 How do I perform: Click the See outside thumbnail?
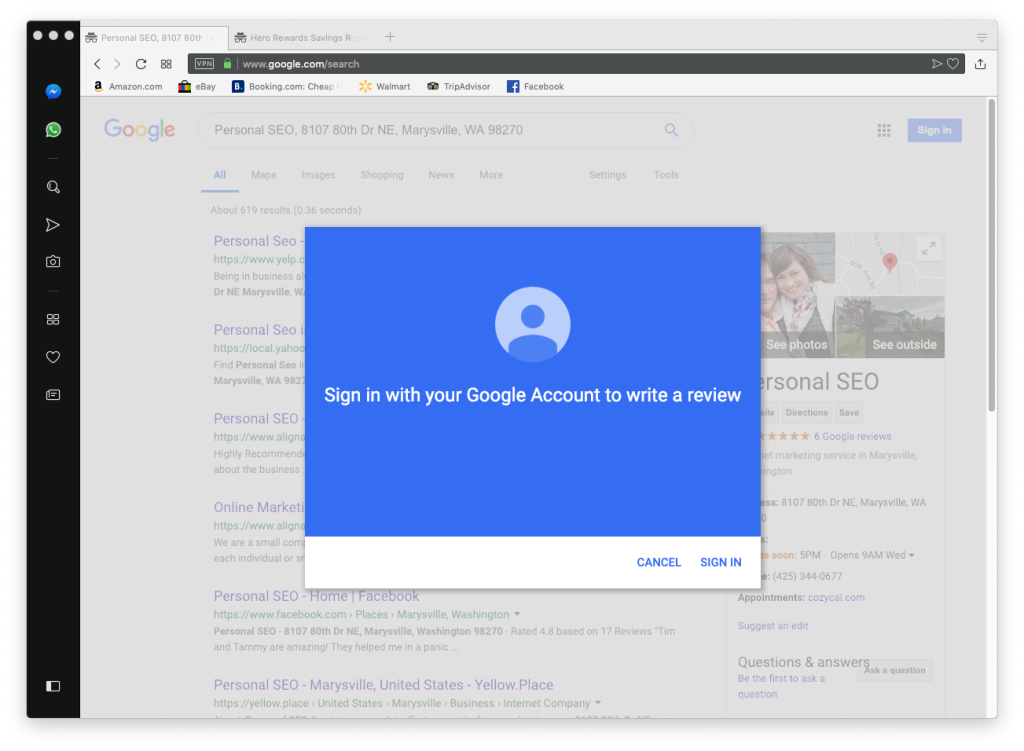[891, 327]
